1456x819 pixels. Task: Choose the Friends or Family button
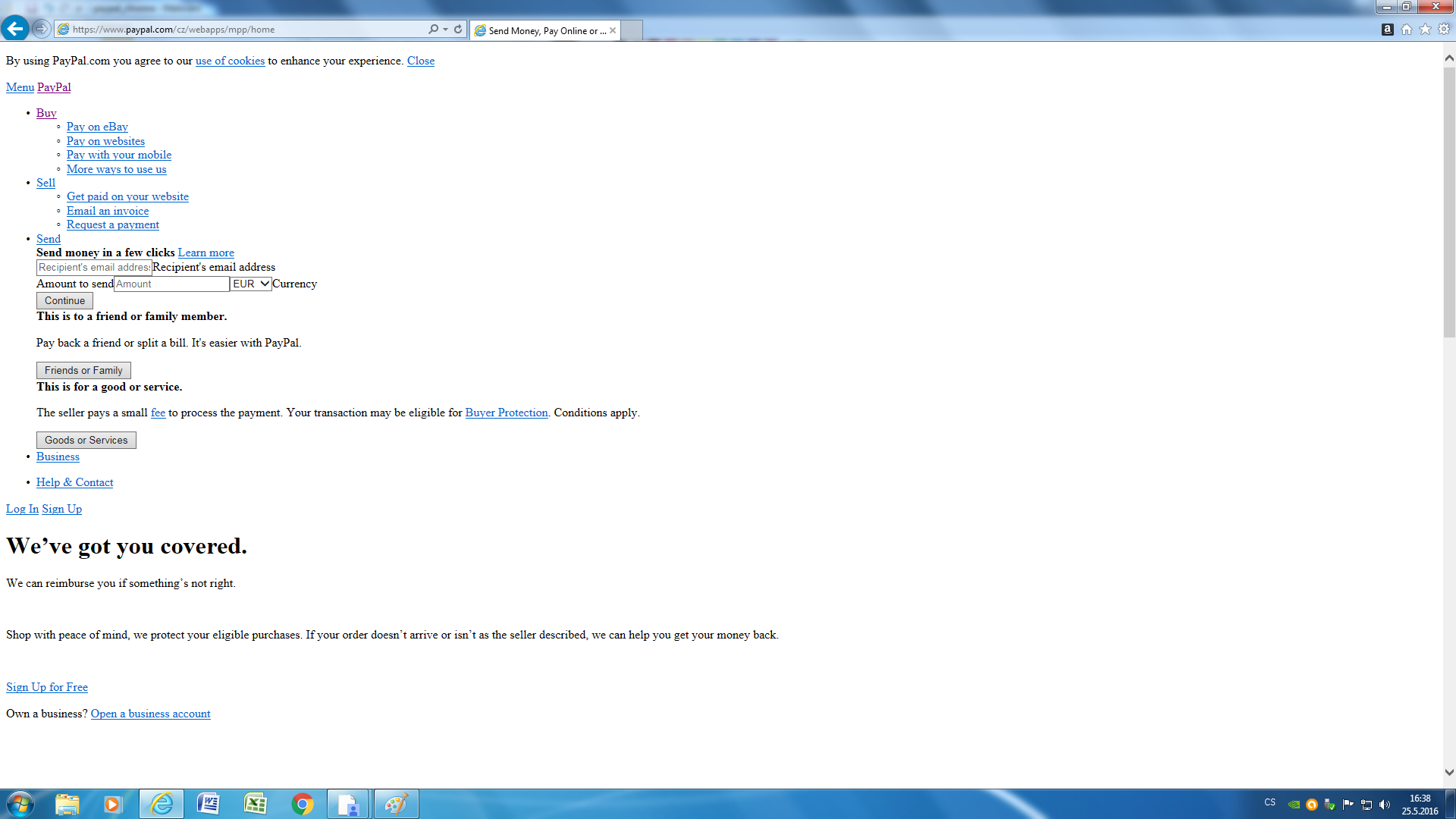[83, 370]
